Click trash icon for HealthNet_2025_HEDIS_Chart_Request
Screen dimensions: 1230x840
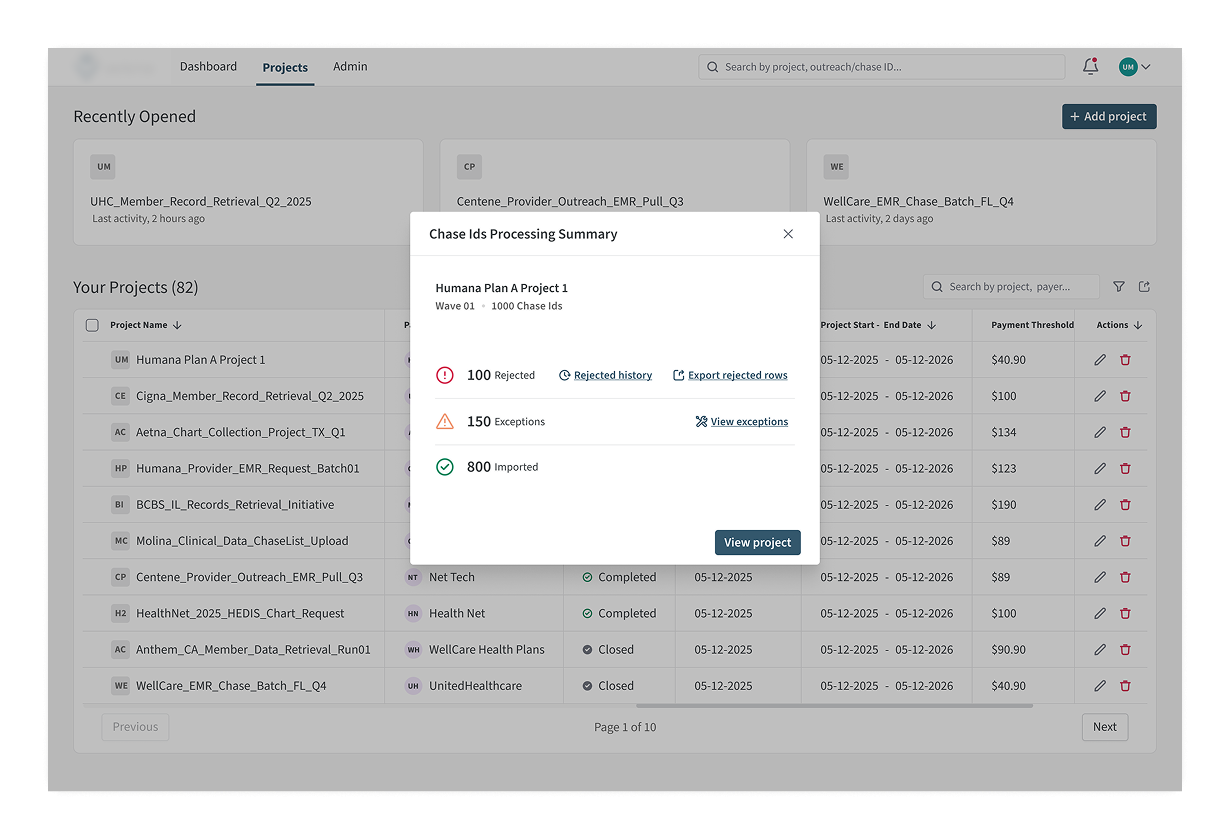click(1125, 613)
